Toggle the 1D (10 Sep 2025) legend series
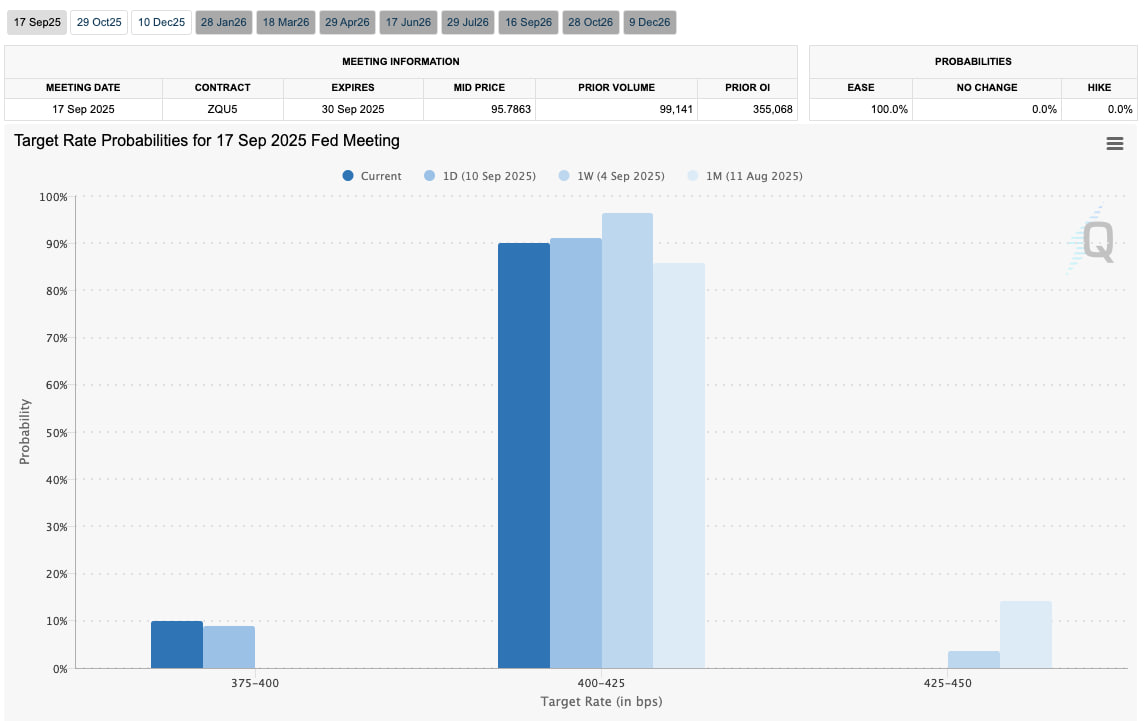Screen dimensions: 1144x721 (x=480, y=176)
